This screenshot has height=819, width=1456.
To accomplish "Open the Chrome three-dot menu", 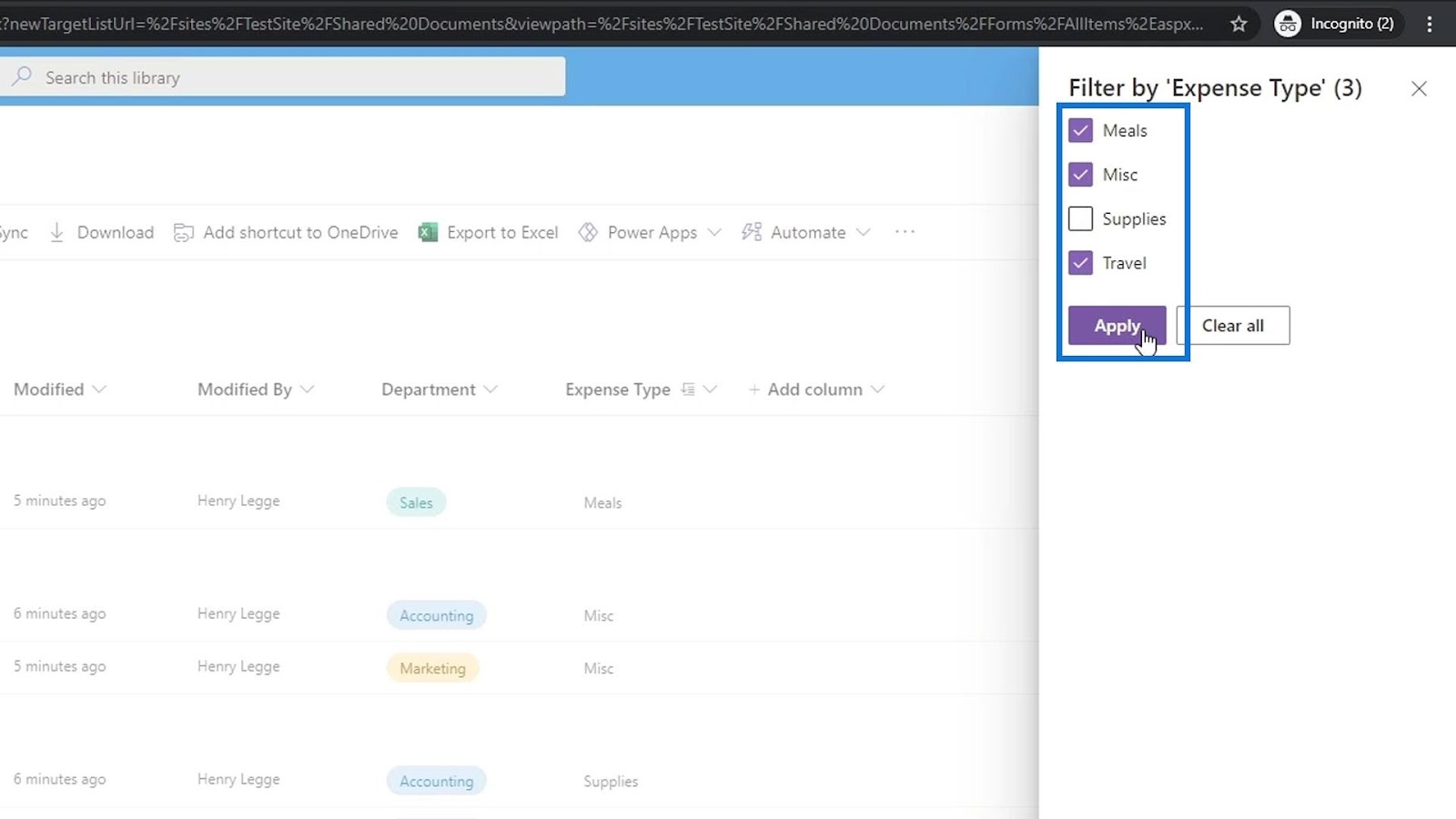I will pos(1430,24).
